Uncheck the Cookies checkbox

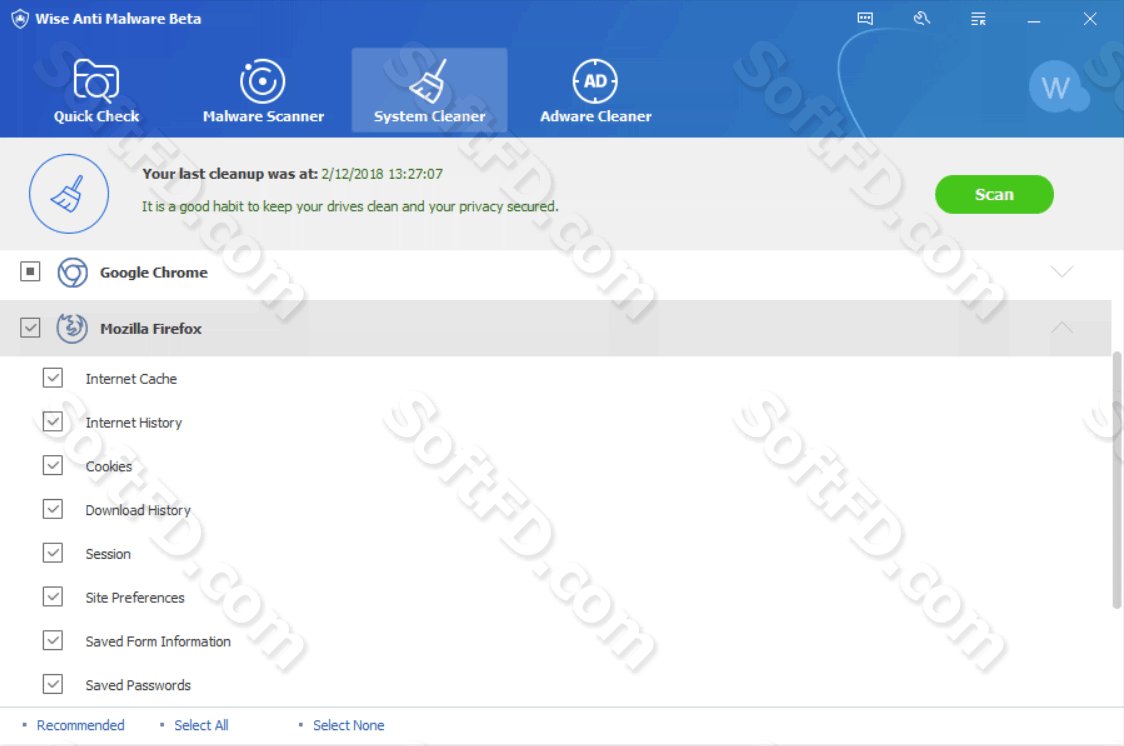coord(52,465)
